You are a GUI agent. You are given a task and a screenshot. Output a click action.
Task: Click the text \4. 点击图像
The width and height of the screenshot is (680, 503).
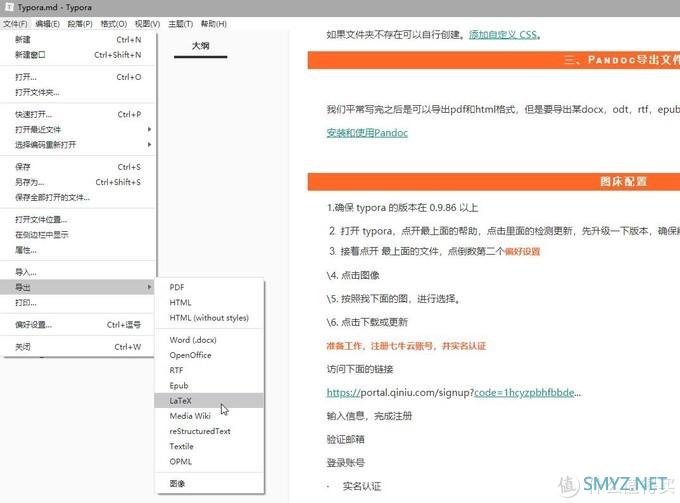click(353, 275)
